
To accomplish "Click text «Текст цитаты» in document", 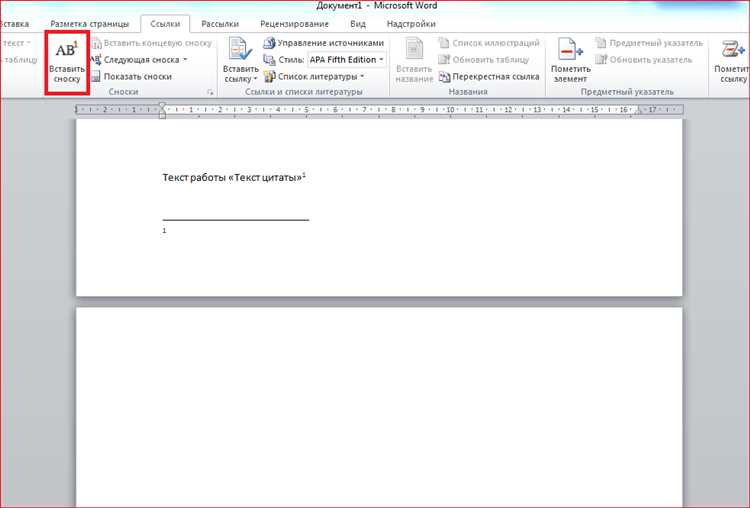I will [265, 178].
